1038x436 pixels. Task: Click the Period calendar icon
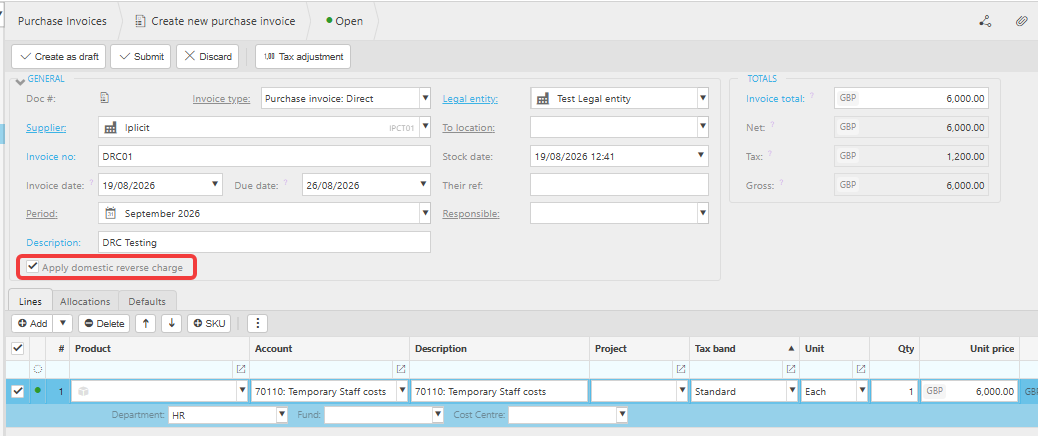click(111, 214)
